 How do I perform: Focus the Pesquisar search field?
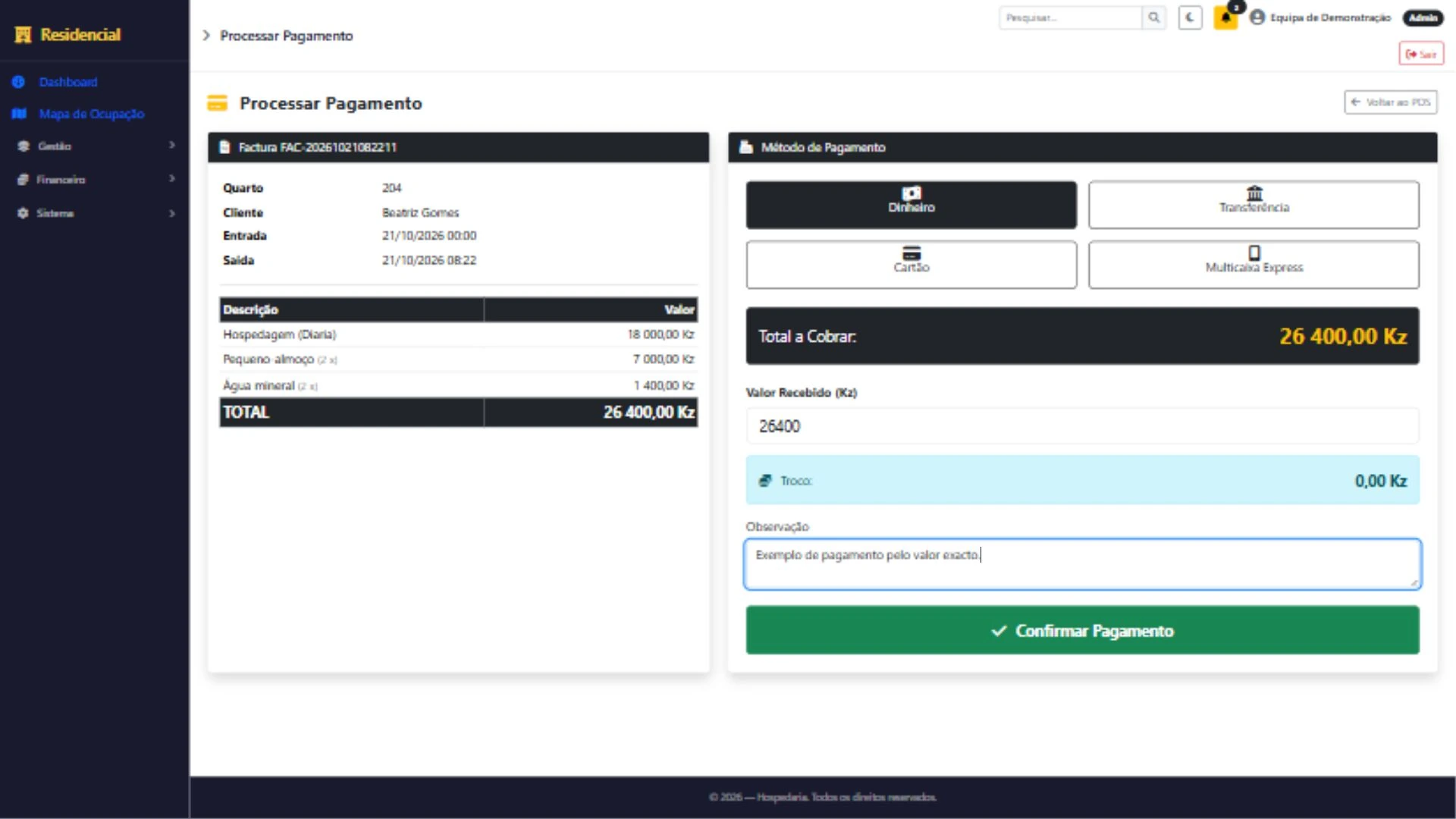(x=1070, y=17)
